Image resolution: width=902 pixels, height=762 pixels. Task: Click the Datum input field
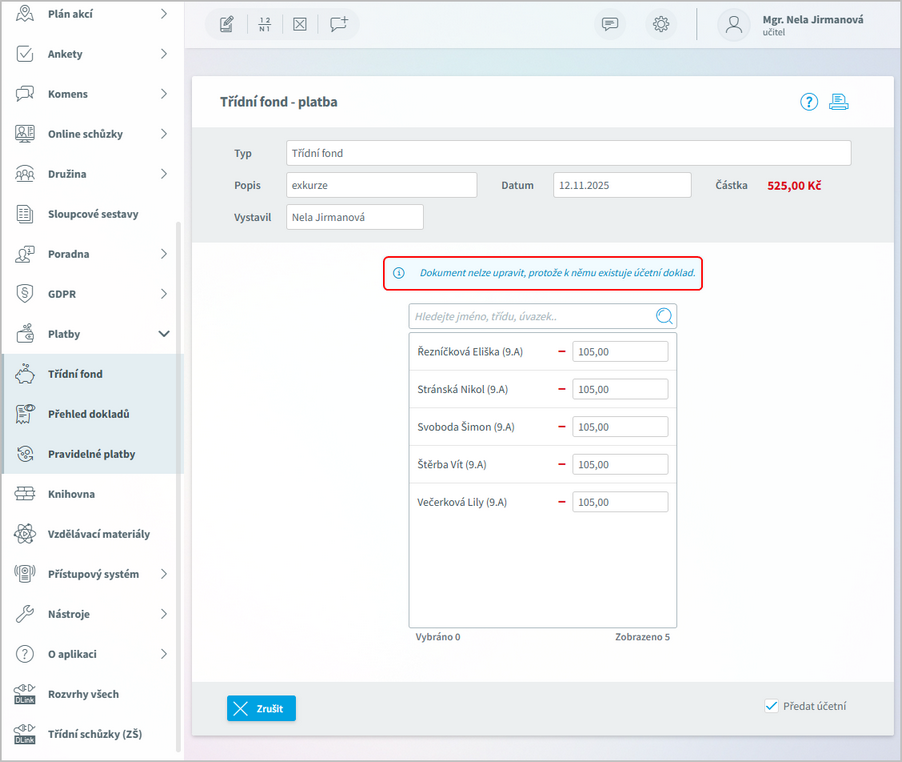click(x=621, y=185)
